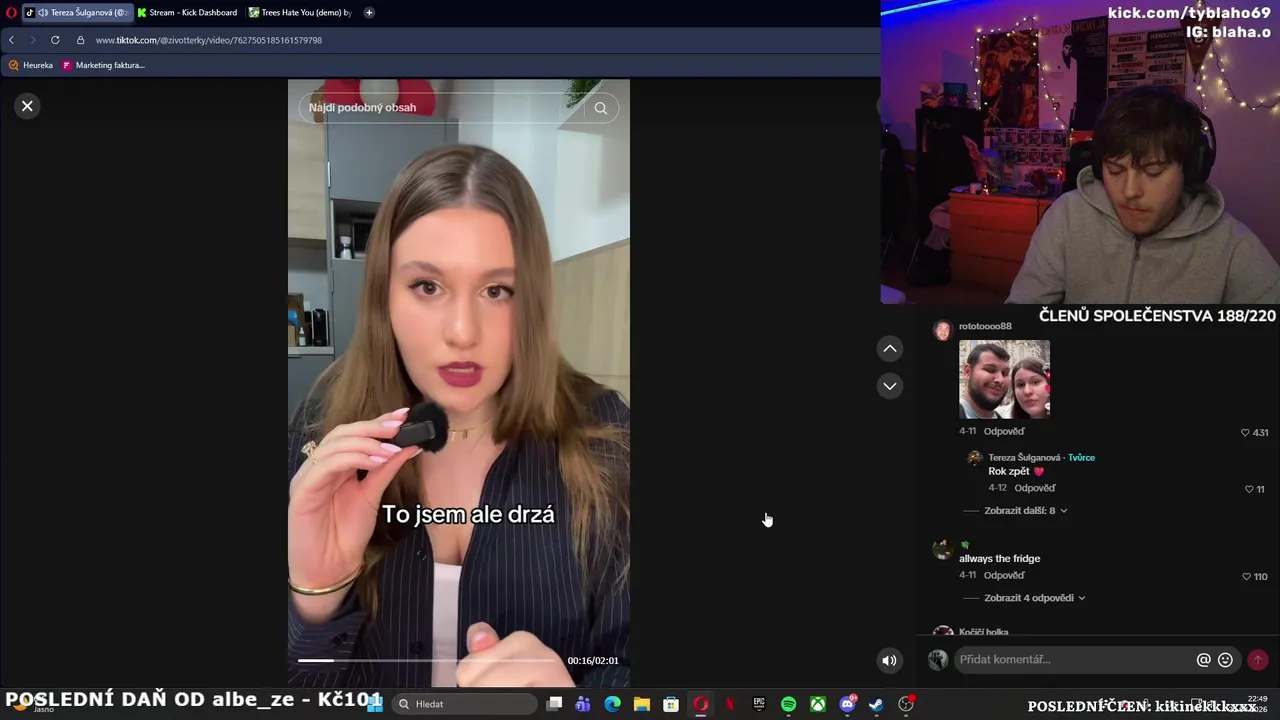Image resolution: width=1280 pixels, height=720 pixels.
Task: Open File Explorer from taskbar
Action: click(642, 704)
